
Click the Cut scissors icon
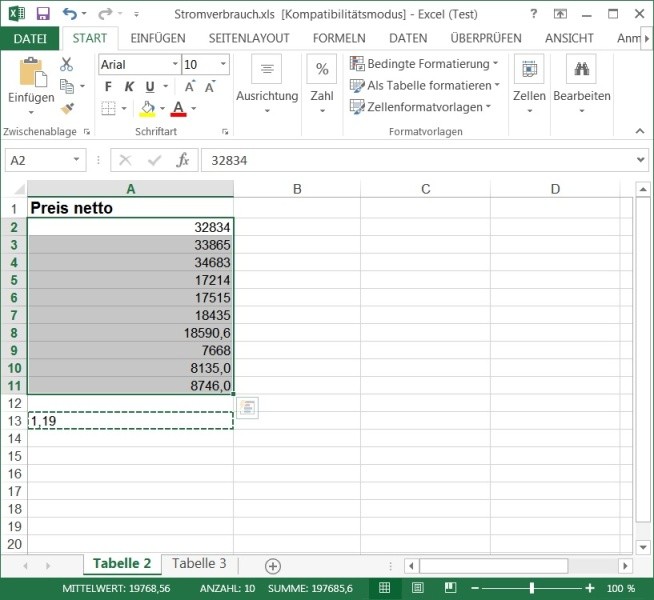(66, 64)
